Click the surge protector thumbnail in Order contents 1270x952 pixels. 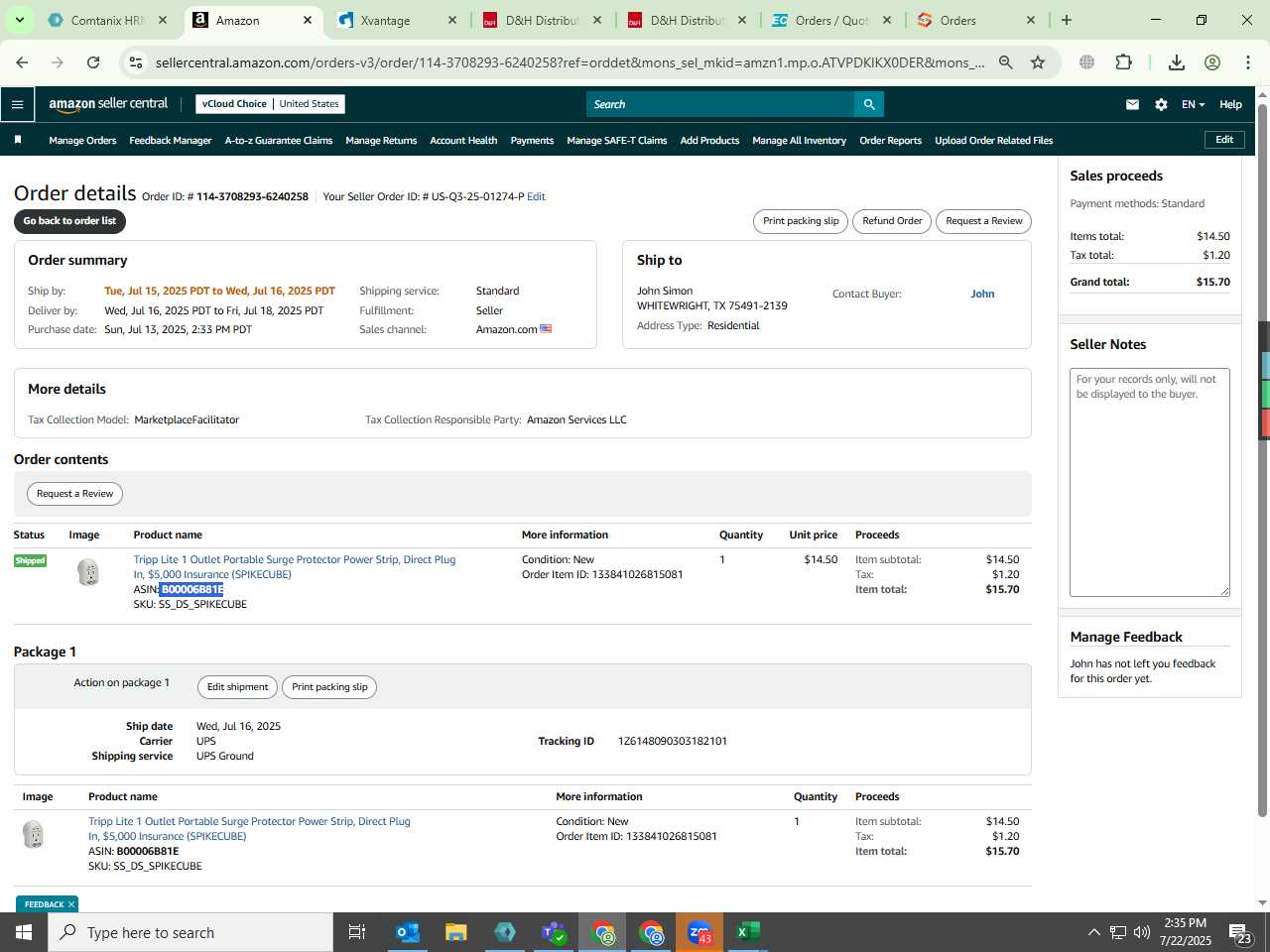coord(88,572)
